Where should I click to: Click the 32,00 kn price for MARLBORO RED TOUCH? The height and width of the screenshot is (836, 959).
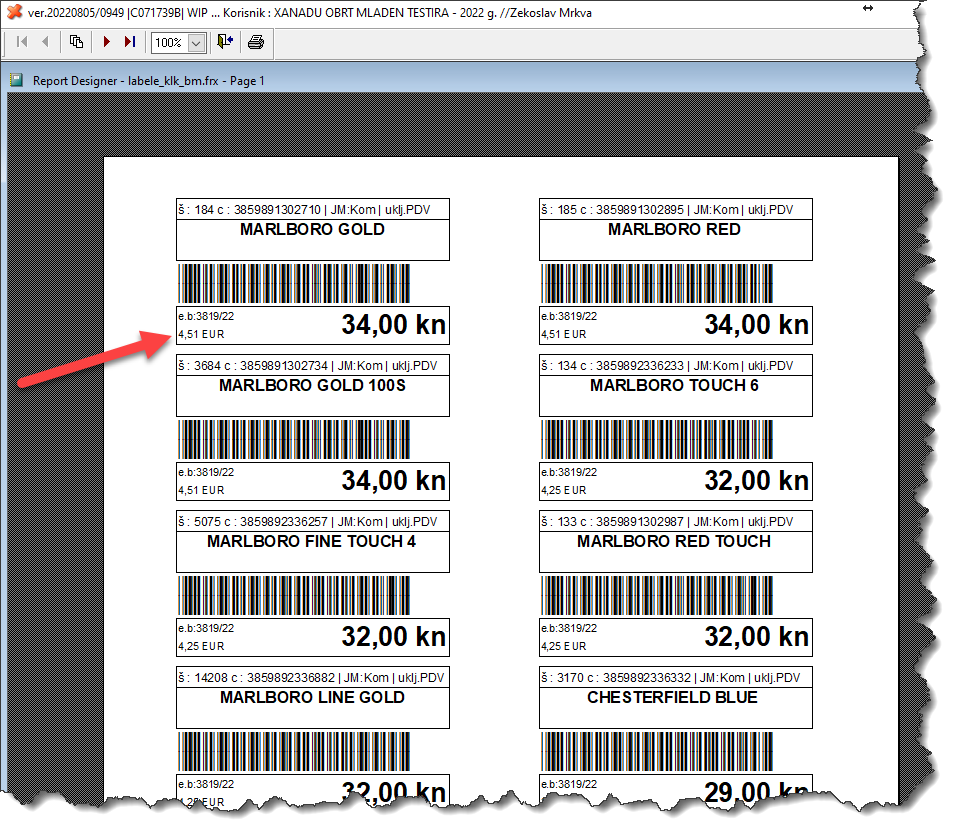point(756,637)
